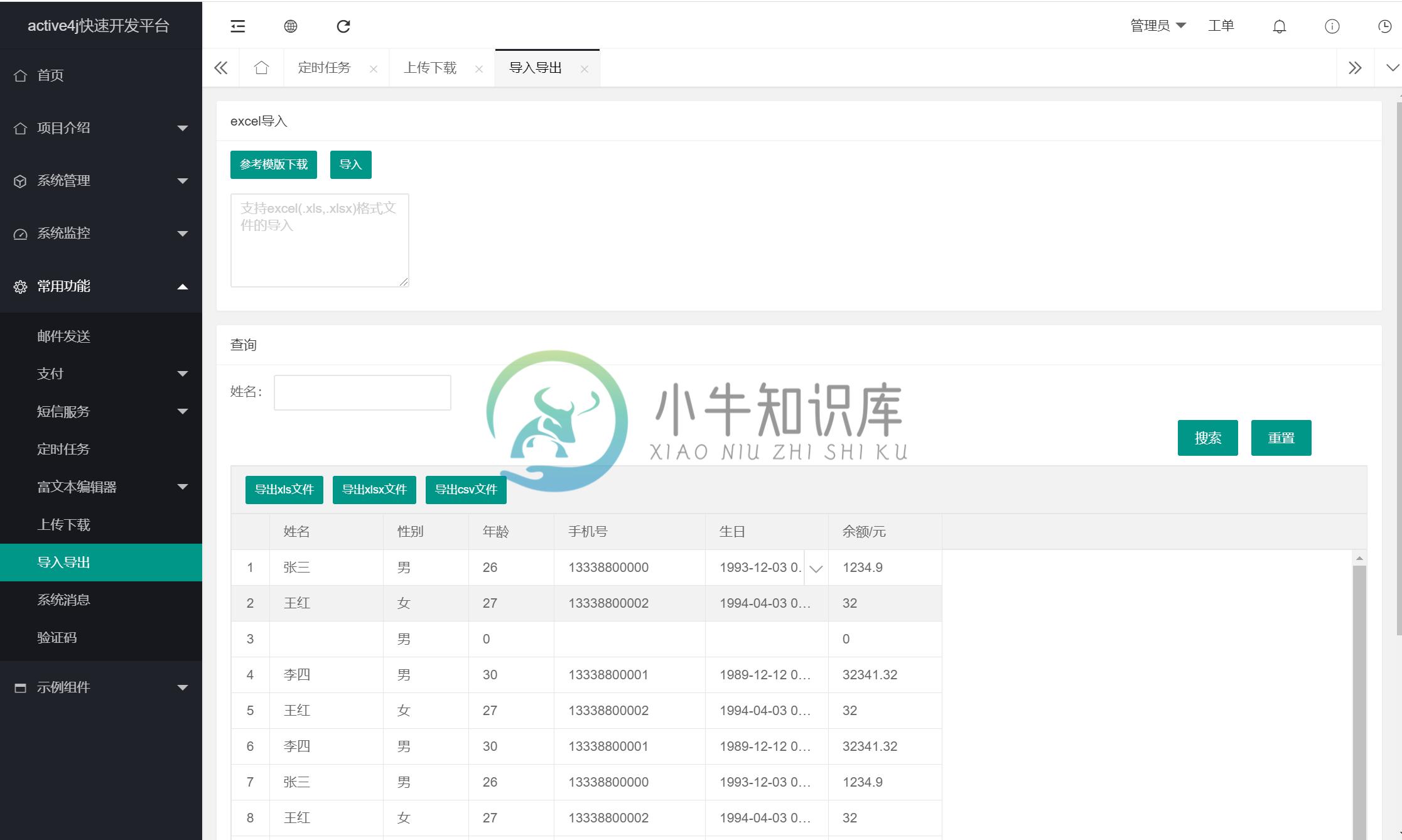Click the 年龄 column header
The width and height of the screenshot is (1402, 840).
512,532
